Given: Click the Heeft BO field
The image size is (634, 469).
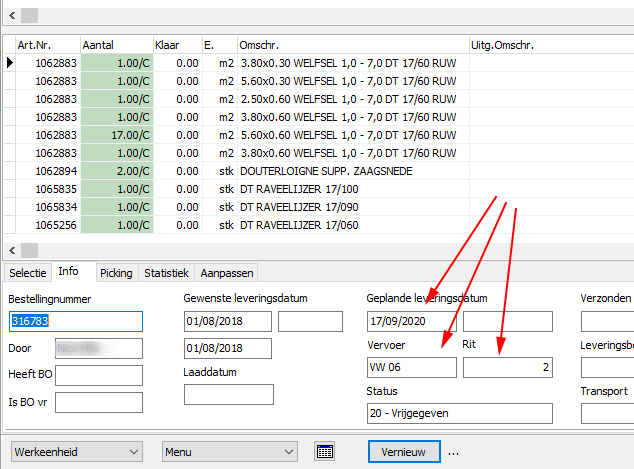Looking at the screenshot, I should (x=99, y=375).
